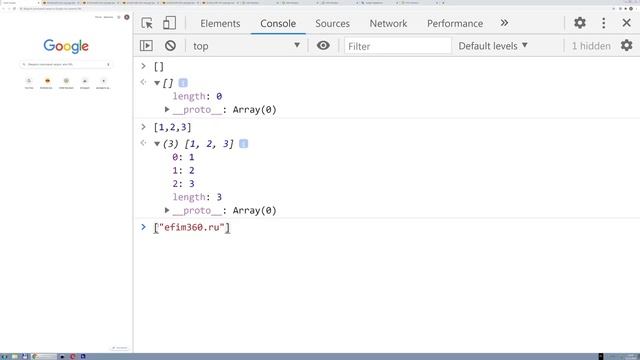Open the file explorer taskbar icon

pos(15,357)
